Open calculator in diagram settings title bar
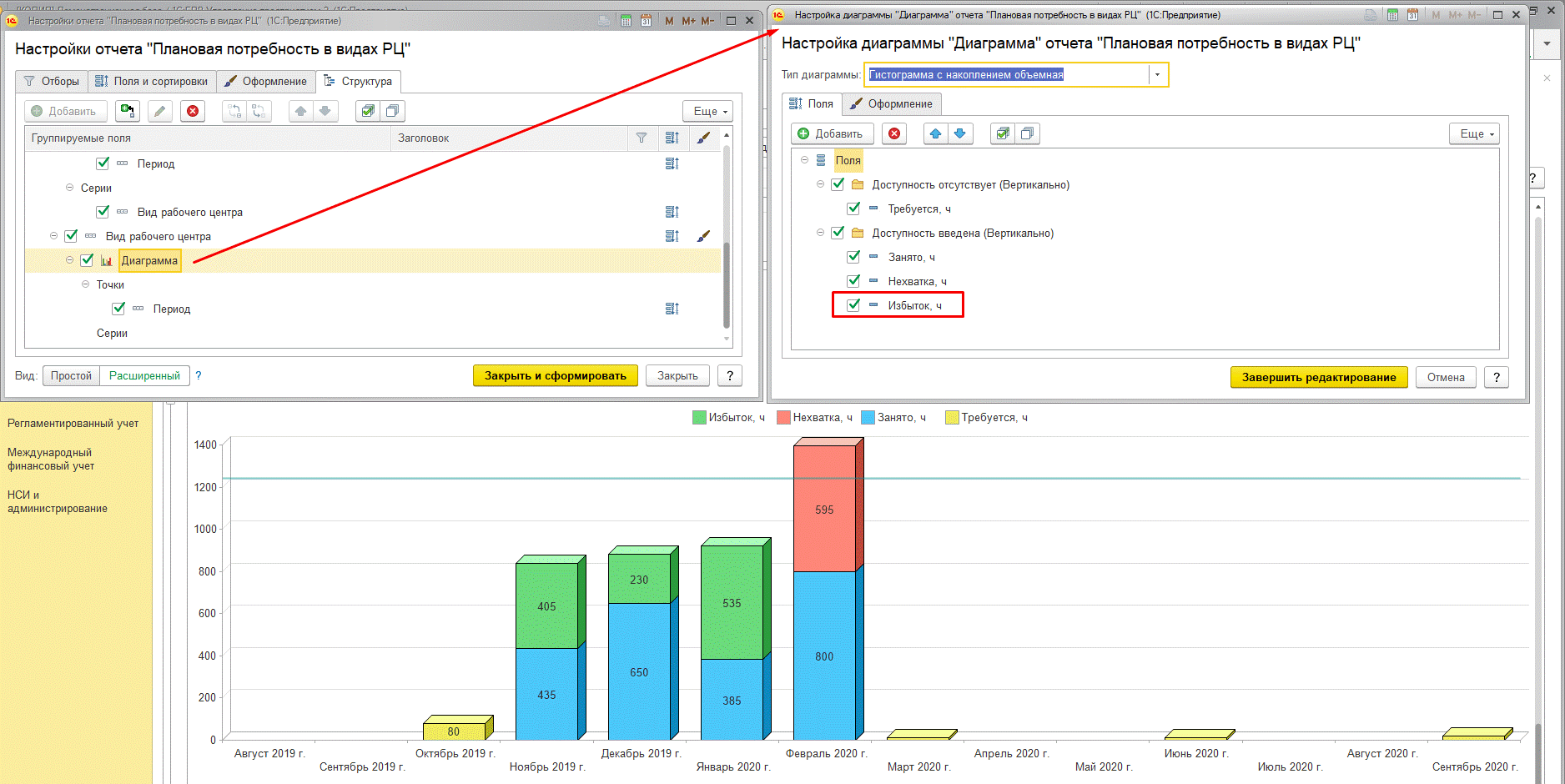 point(1392,15)
